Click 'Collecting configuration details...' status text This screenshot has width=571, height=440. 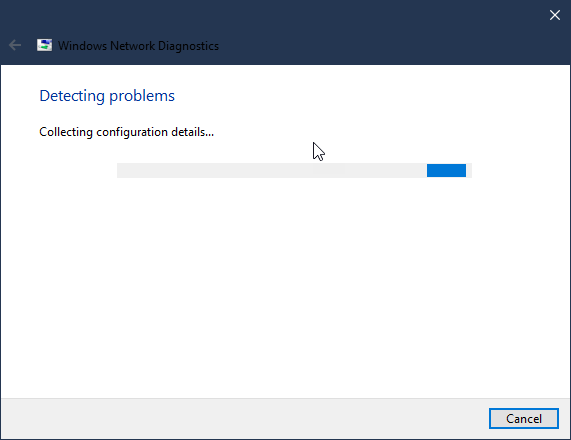click(126, 132)
